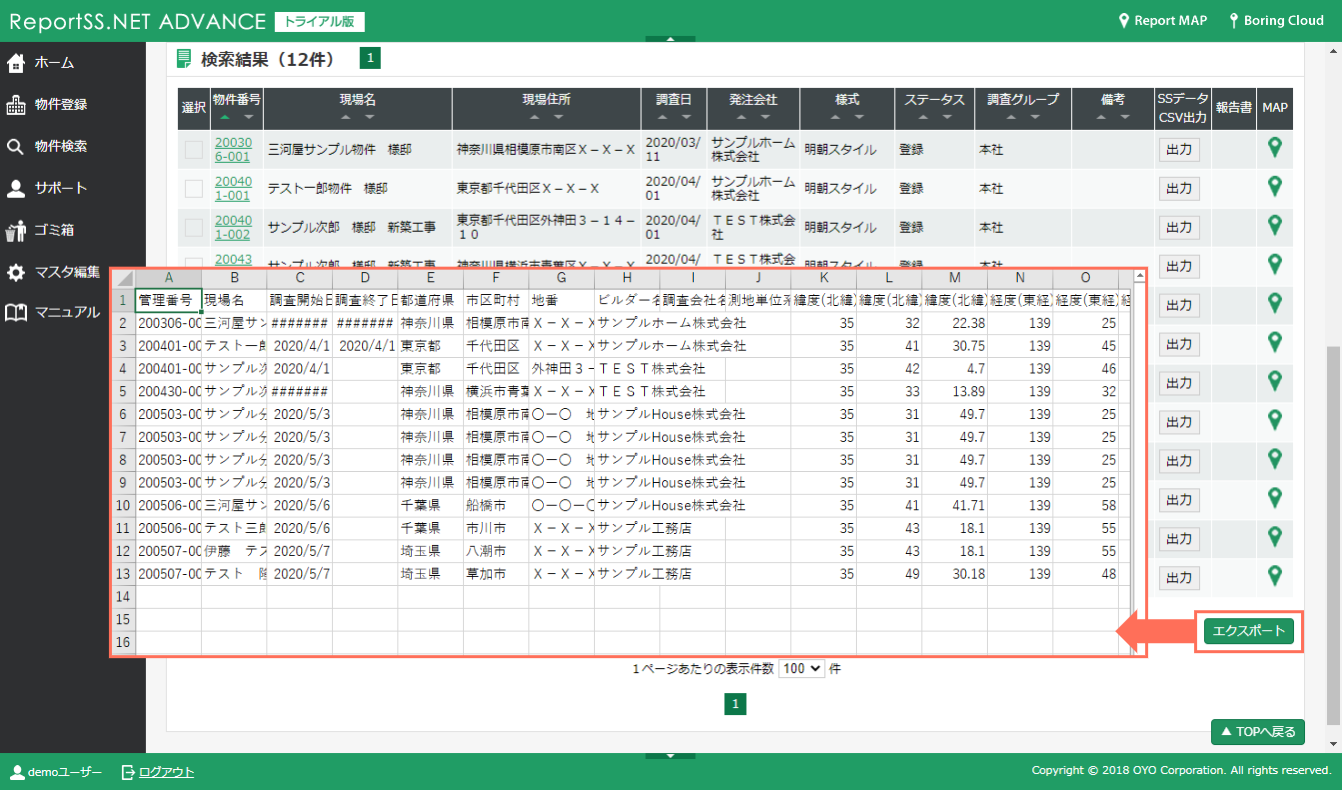Viewport: 1343px width, 791px height.
Task: Sort 様式 column descending arrow
Action: point(859,118)
